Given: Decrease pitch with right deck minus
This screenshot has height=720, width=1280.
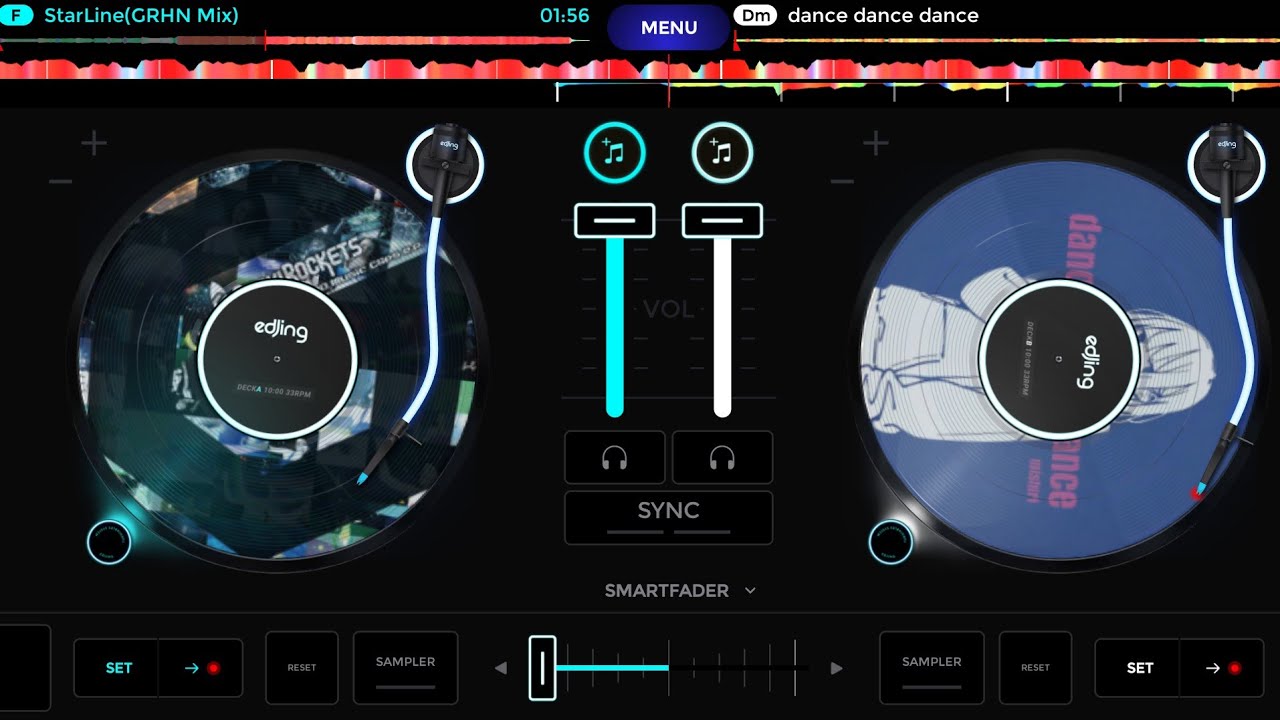Looking at the screenshot, I should 843,182.
